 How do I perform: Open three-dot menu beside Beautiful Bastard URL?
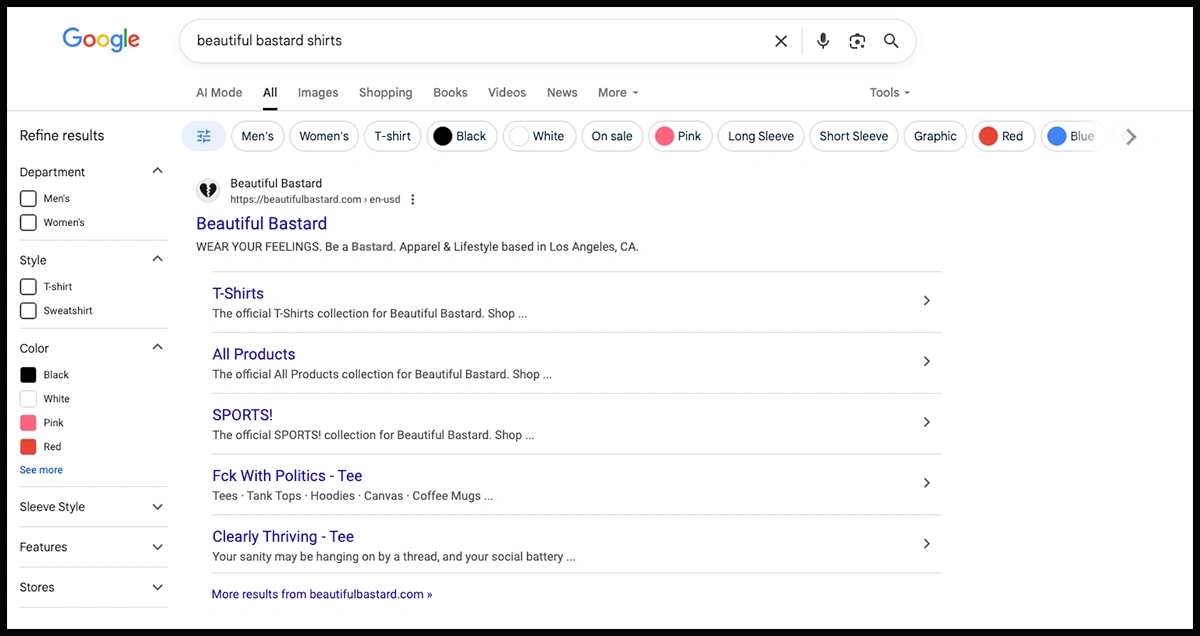tap(413, 200)
